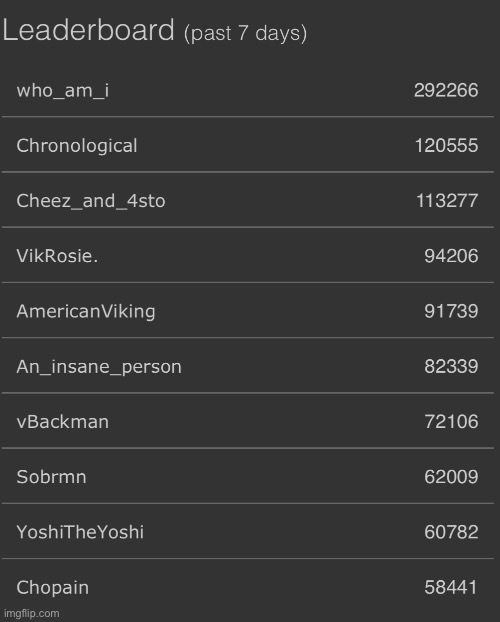Select the 120555 score value
Image resolution: width=500 pixels, height=622 pixels.
[x=446, y=145]
